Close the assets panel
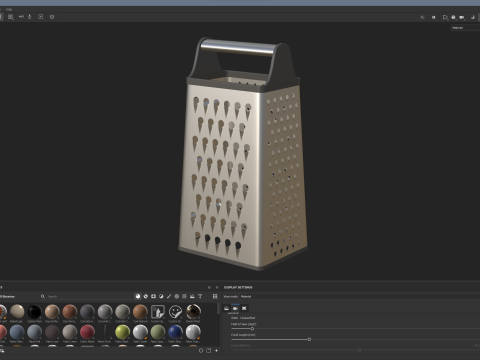The image size is (480, 360). [x=217, y=287]
